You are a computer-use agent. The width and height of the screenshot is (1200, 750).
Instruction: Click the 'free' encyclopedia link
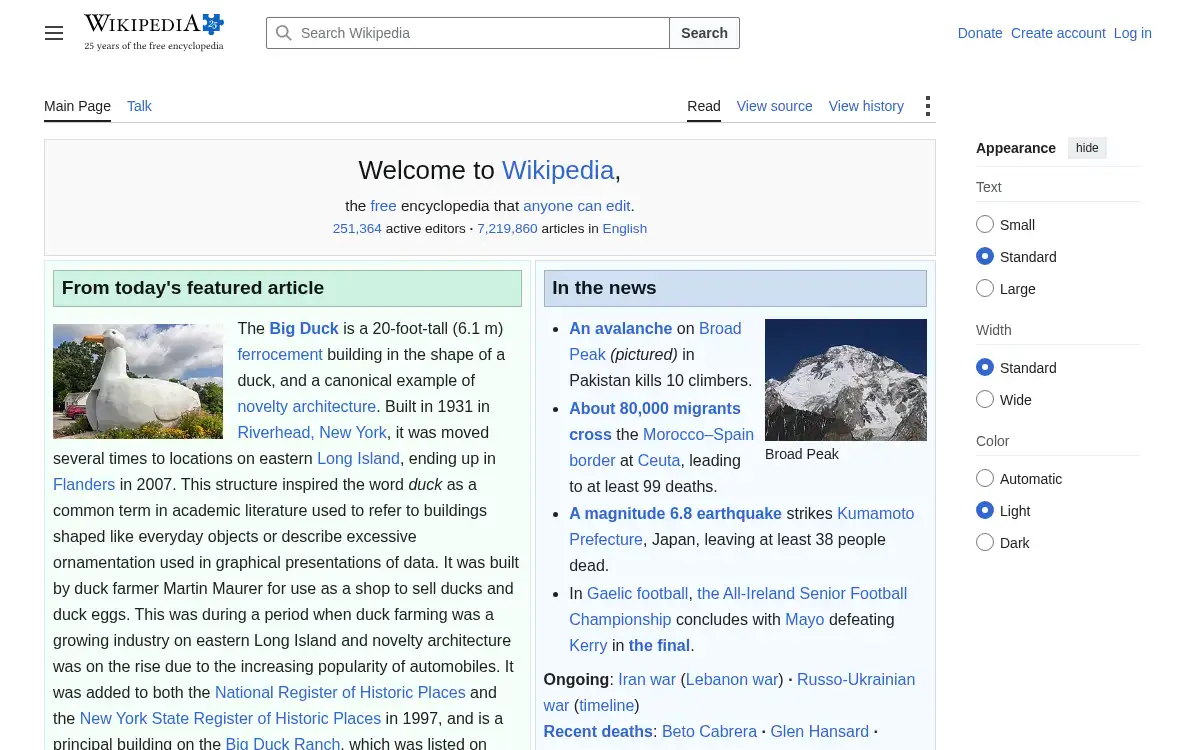[x=384, y=206]
